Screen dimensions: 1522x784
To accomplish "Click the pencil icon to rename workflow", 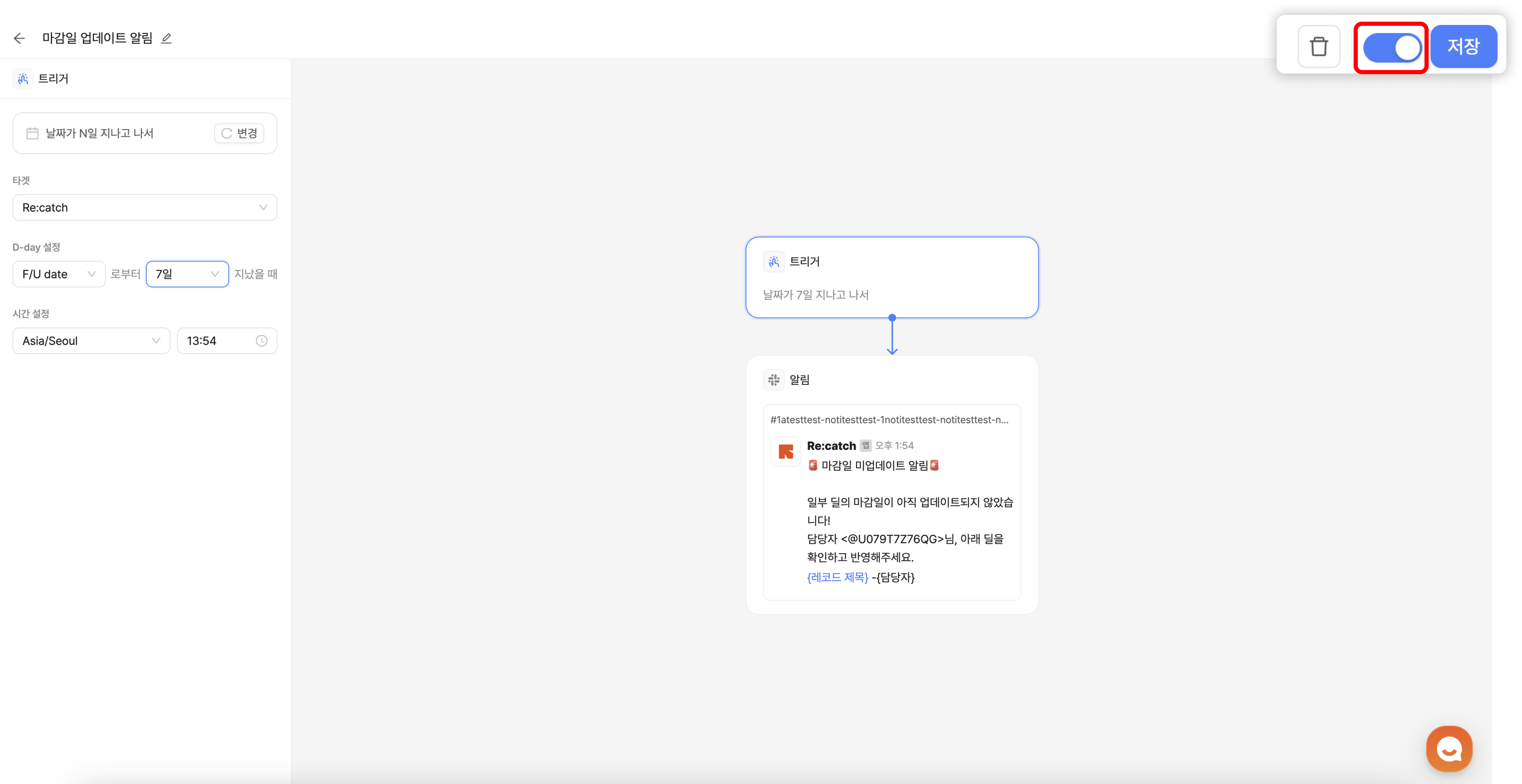I will coord(167,38).
